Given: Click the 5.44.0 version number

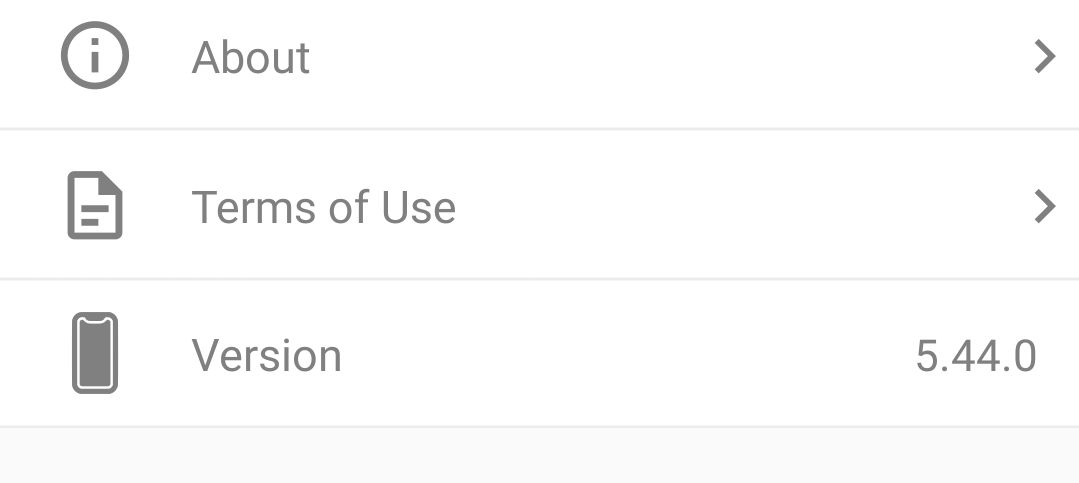Looking at the screenshot, I should pyautogui.click(x=976, y=356).
